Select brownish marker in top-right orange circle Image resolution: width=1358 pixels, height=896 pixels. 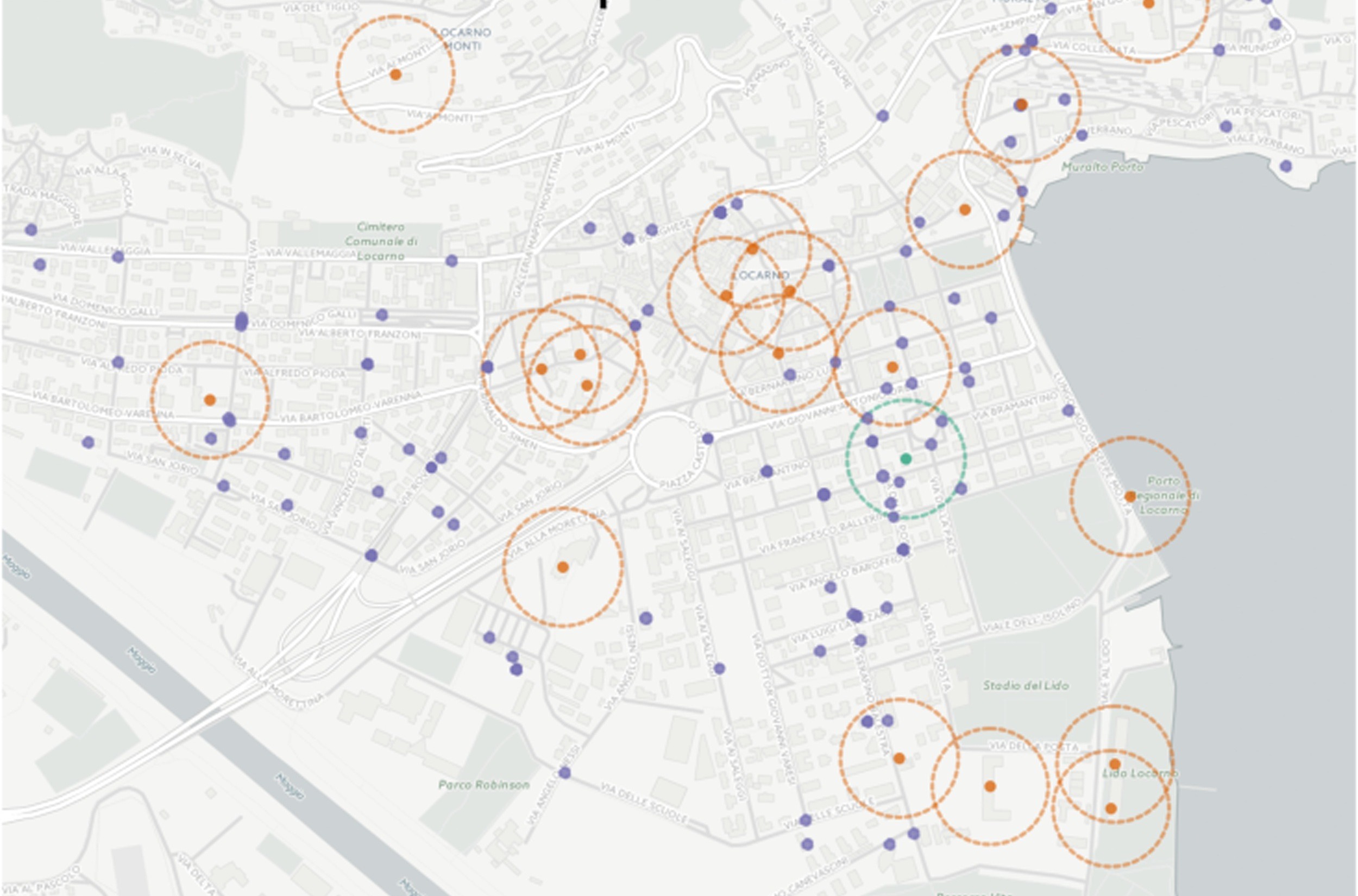click(1021, 105)
